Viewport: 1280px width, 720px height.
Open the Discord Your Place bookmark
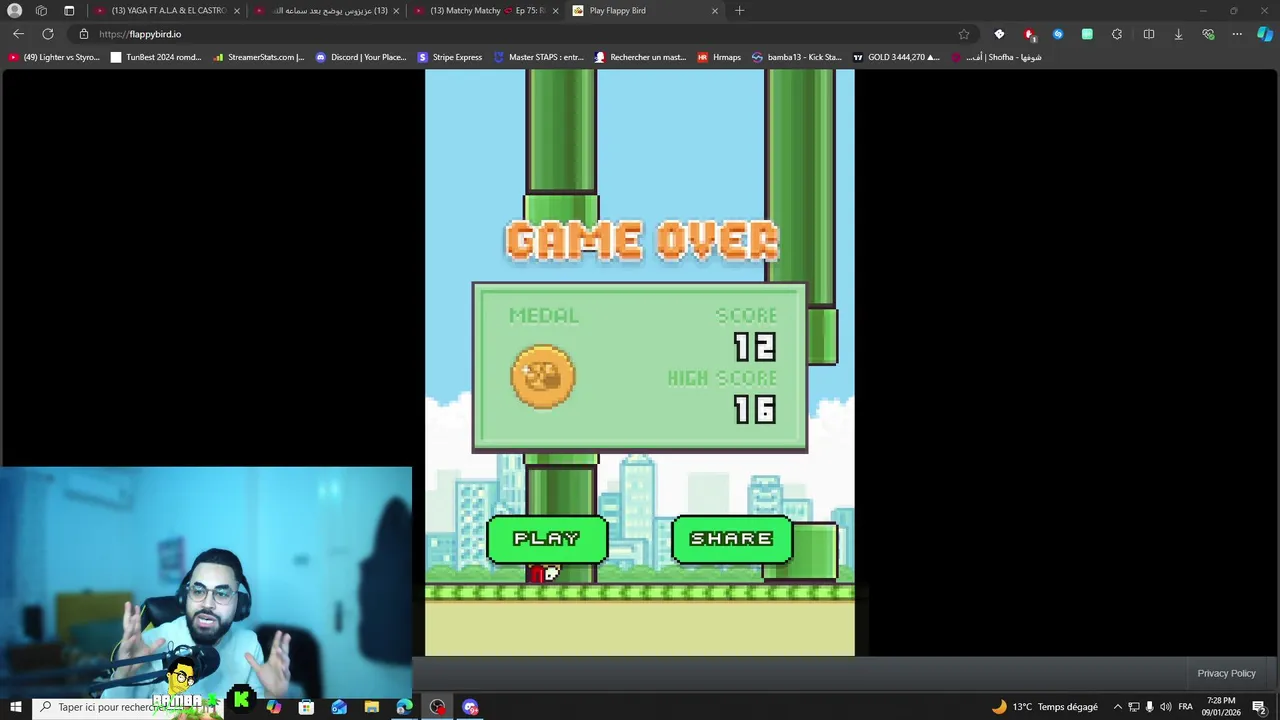coord(361,57)
